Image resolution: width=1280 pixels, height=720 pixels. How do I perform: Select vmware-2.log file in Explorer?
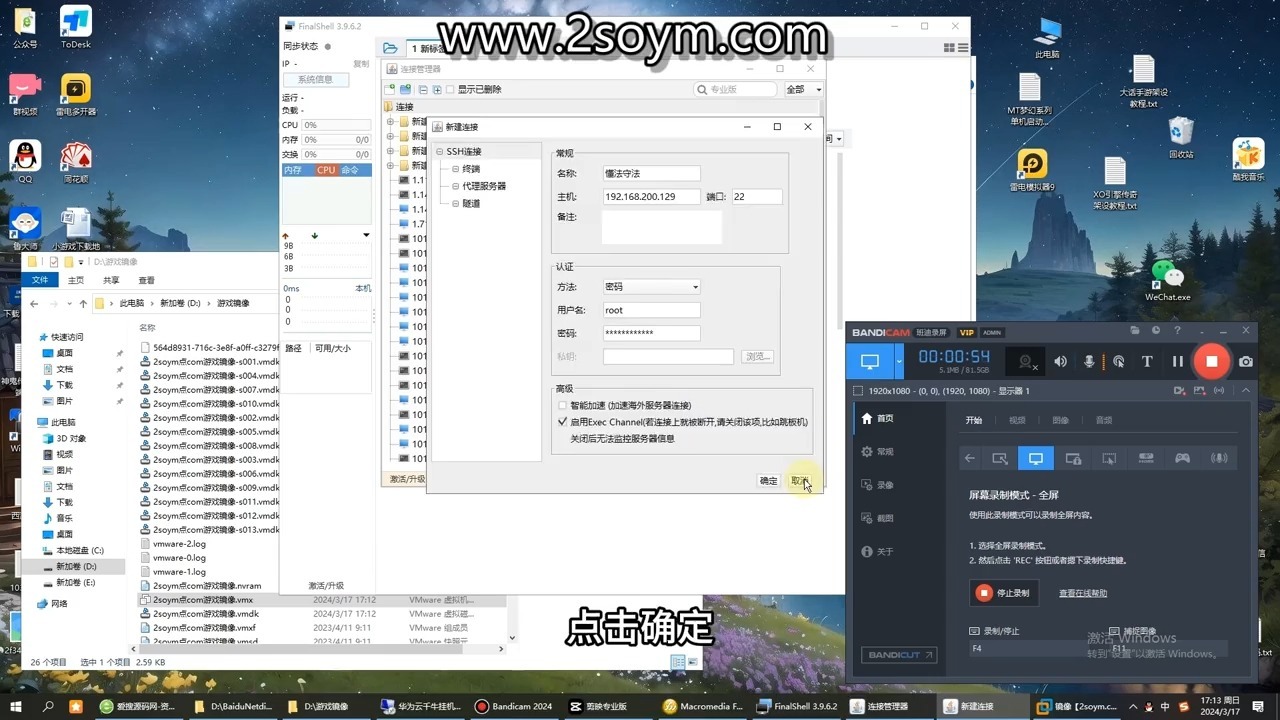pos(180,544)
